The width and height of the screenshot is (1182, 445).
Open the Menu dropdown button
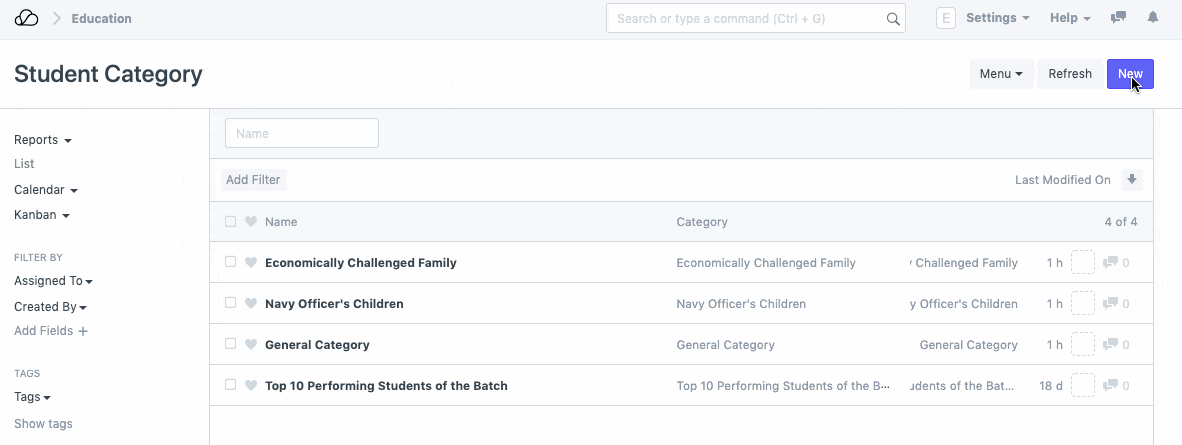coord(1000,74)
